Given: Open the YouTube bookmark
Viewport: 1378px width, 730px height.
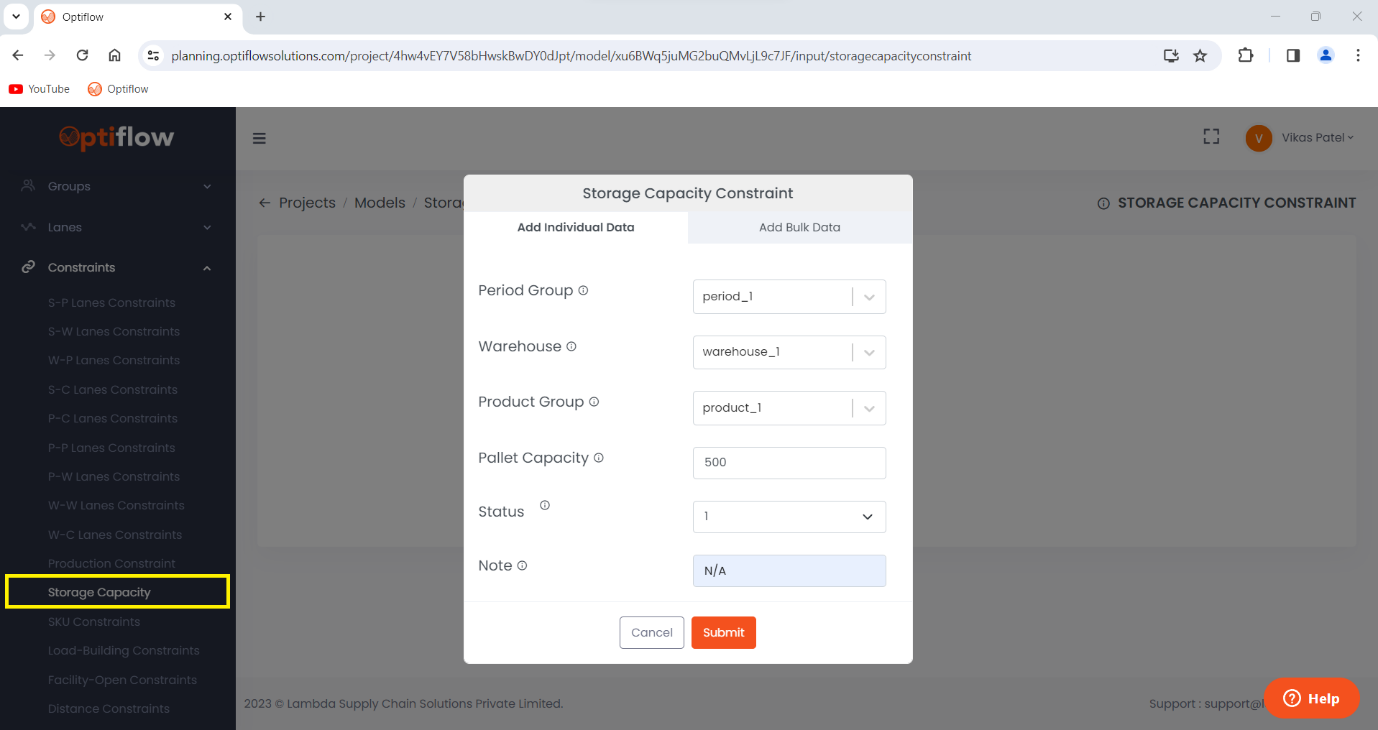Looking at the screenshot, I should pyautogui.click(x=39, y=88).
